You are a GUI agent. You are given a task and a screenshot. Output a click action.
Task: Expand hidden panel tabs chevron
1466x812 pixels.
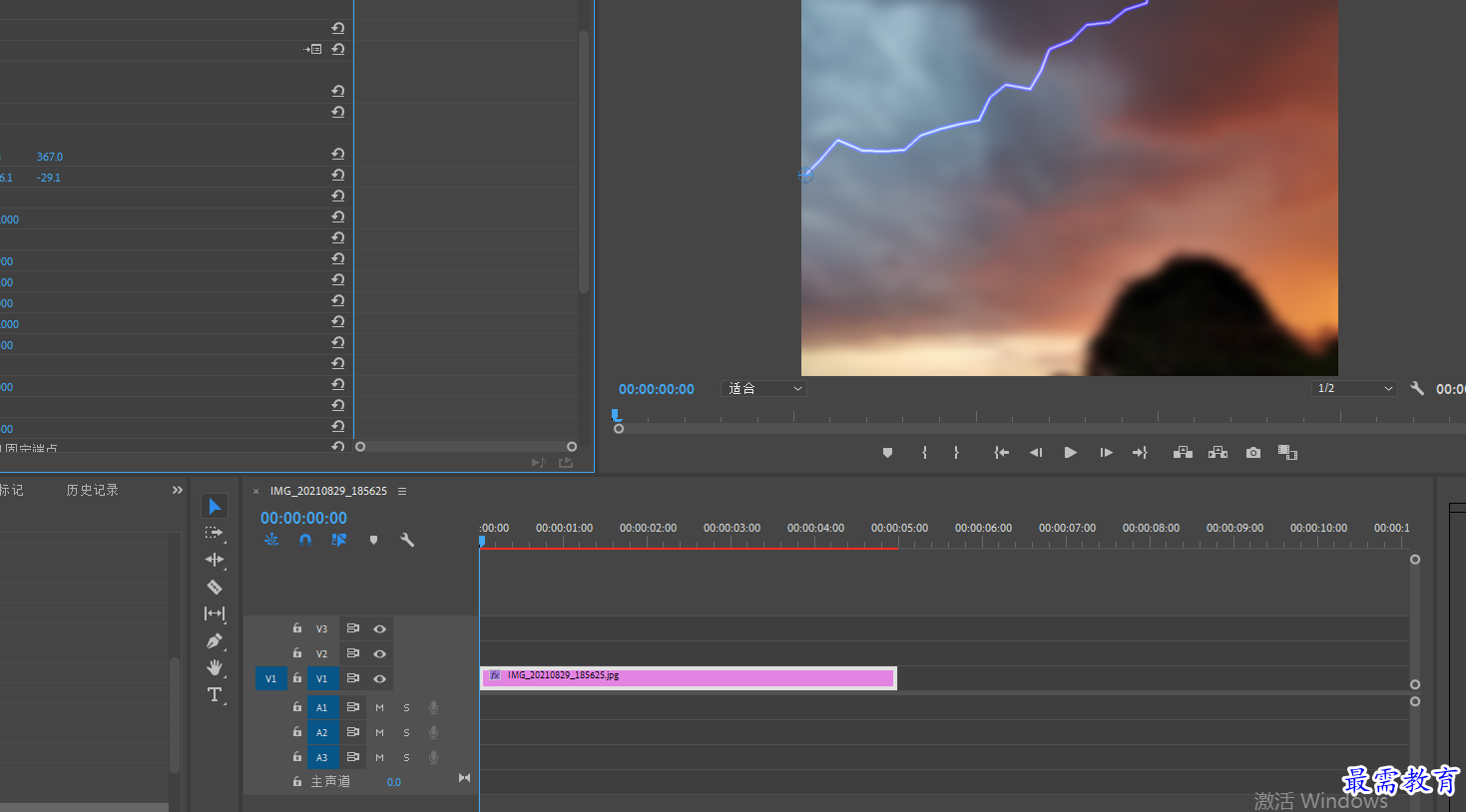(178, 490)
